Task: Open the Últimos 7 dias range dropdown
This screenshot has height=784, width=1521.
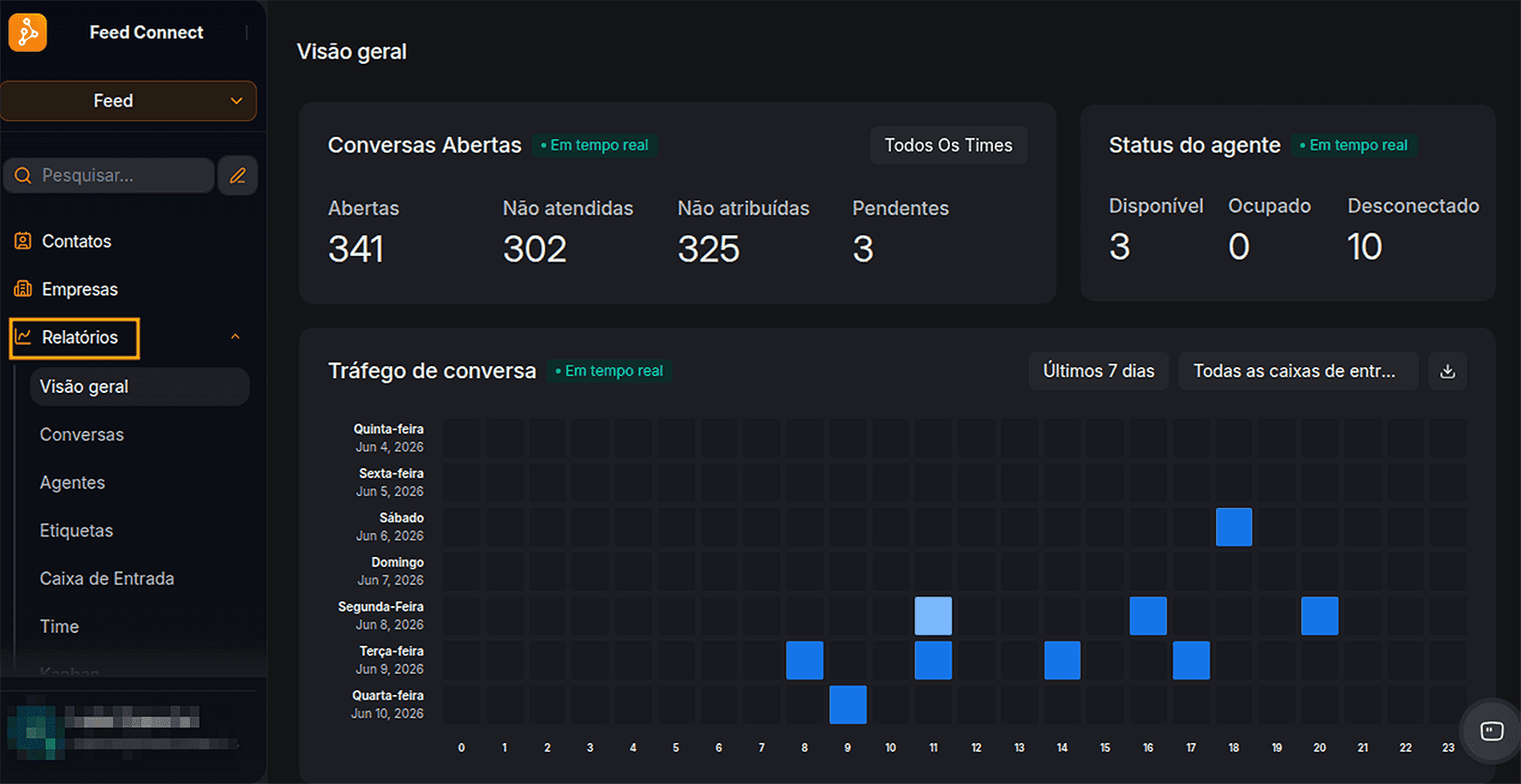Action: 1098,371
